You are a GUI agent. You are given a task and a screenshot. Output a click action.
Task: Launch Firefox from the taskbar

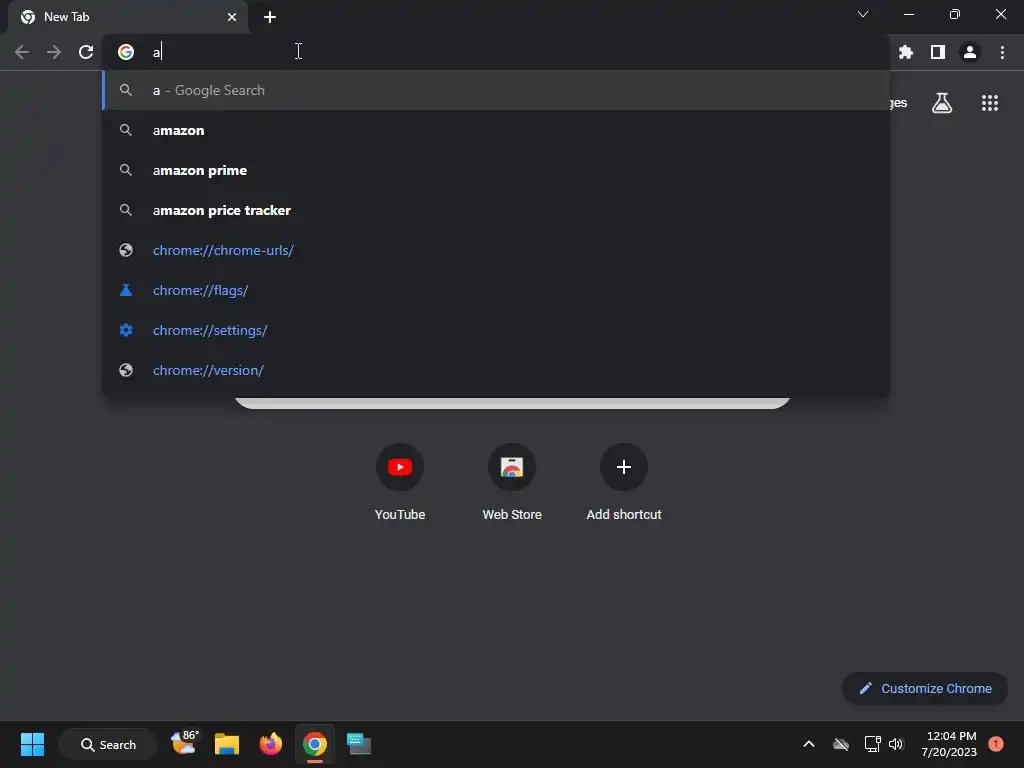tap(270, 744)
